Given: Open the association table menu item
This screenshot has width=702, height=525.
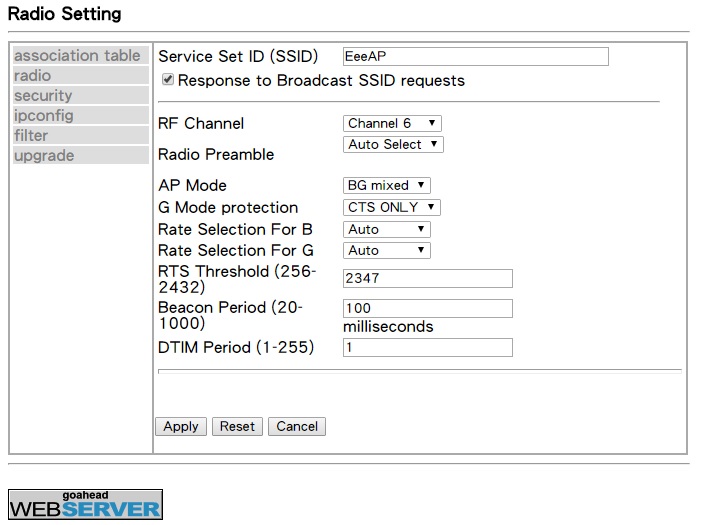Looking at the screenshot, I should tap(81, 55).
